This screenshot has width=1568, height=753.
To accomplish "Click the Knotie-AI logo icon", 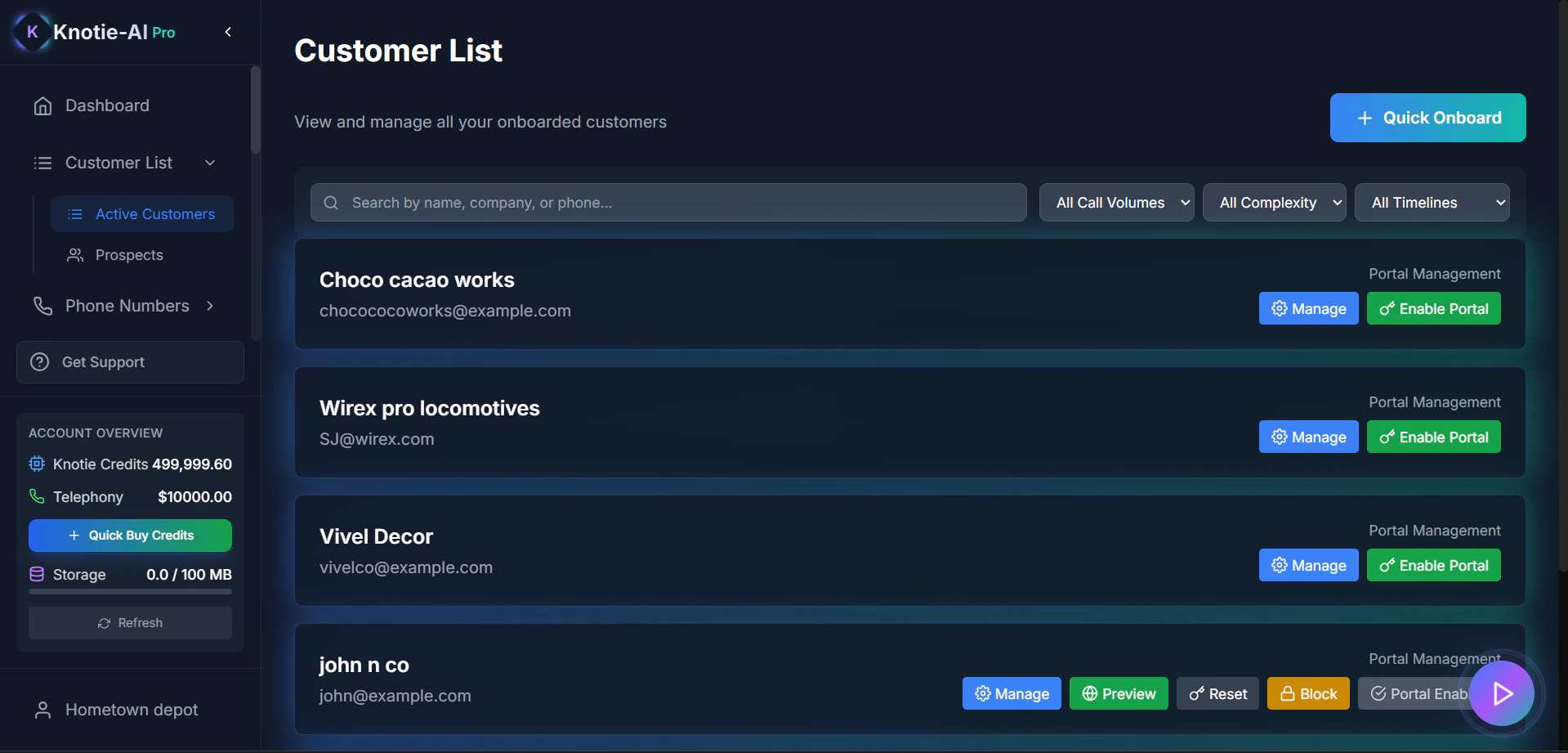I will pos(31,32).
